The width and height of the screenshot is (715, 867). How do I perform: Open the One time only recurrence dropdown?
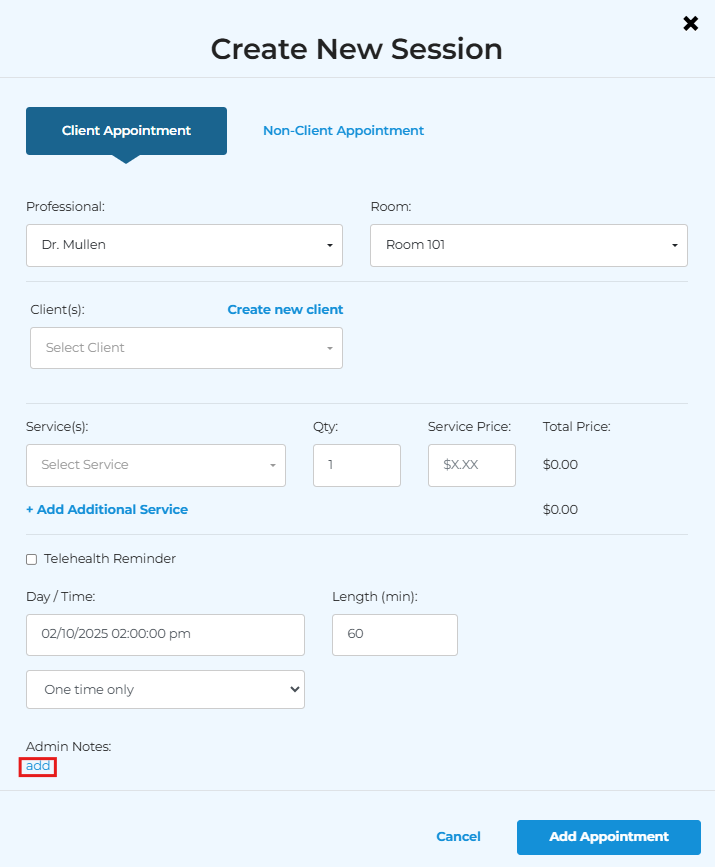165,690
